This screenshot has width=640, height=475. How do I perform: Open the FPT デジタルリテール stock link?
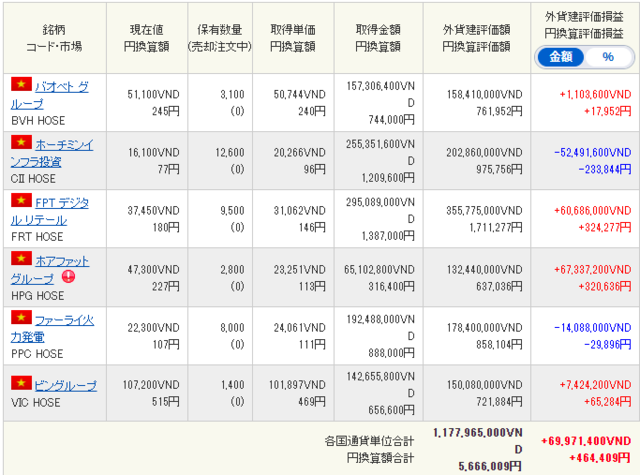point(50,211)
